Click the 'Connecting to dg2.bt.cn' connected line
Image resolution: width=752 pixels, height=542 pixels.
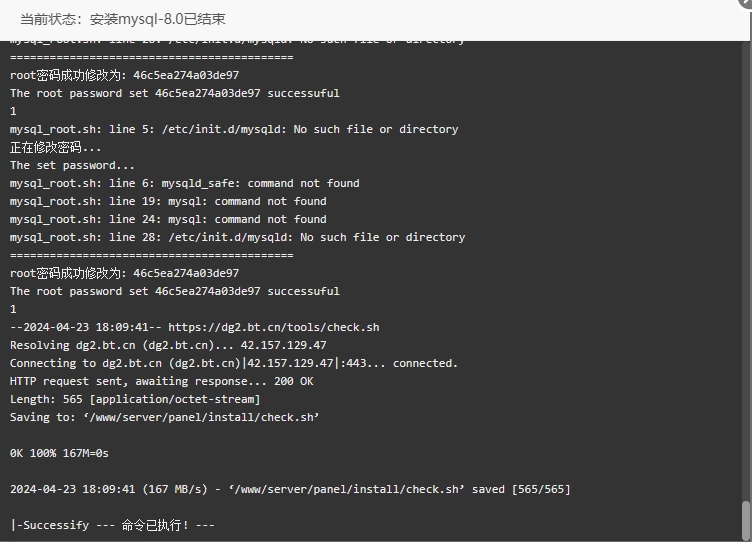click(234, 363)
